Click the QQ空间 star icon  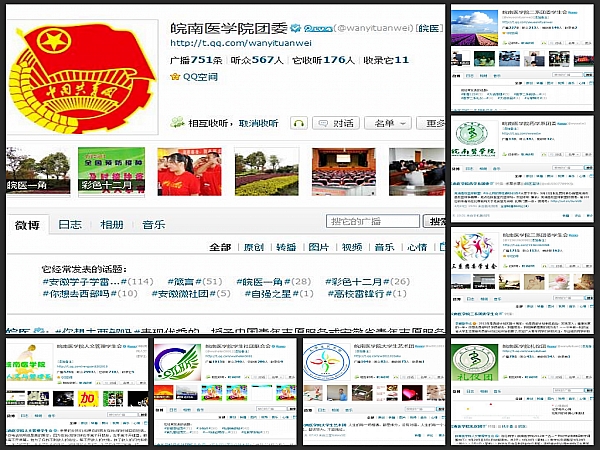[175, 77]
